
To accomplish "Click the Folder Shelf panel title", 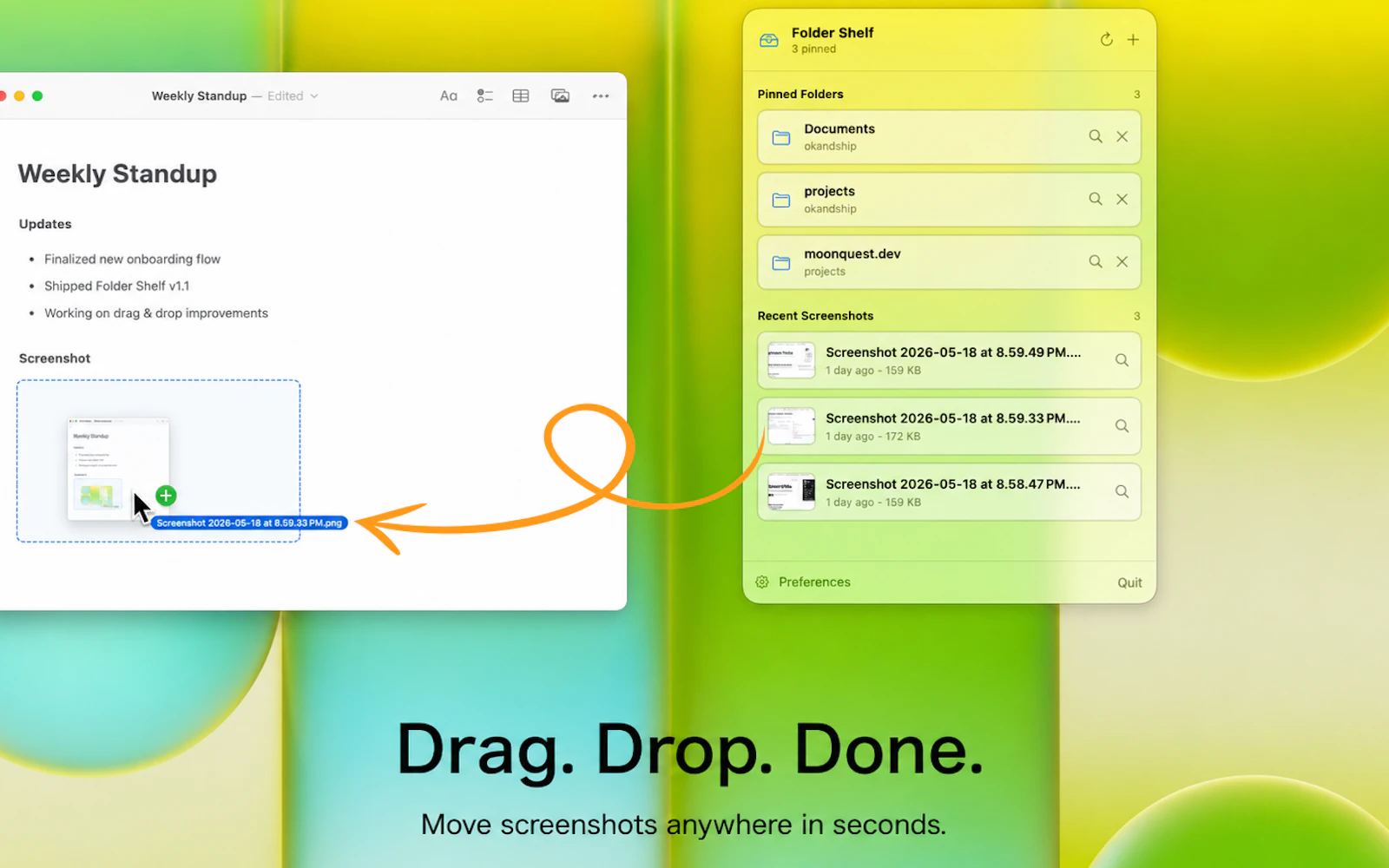I will tap(833, 32).
